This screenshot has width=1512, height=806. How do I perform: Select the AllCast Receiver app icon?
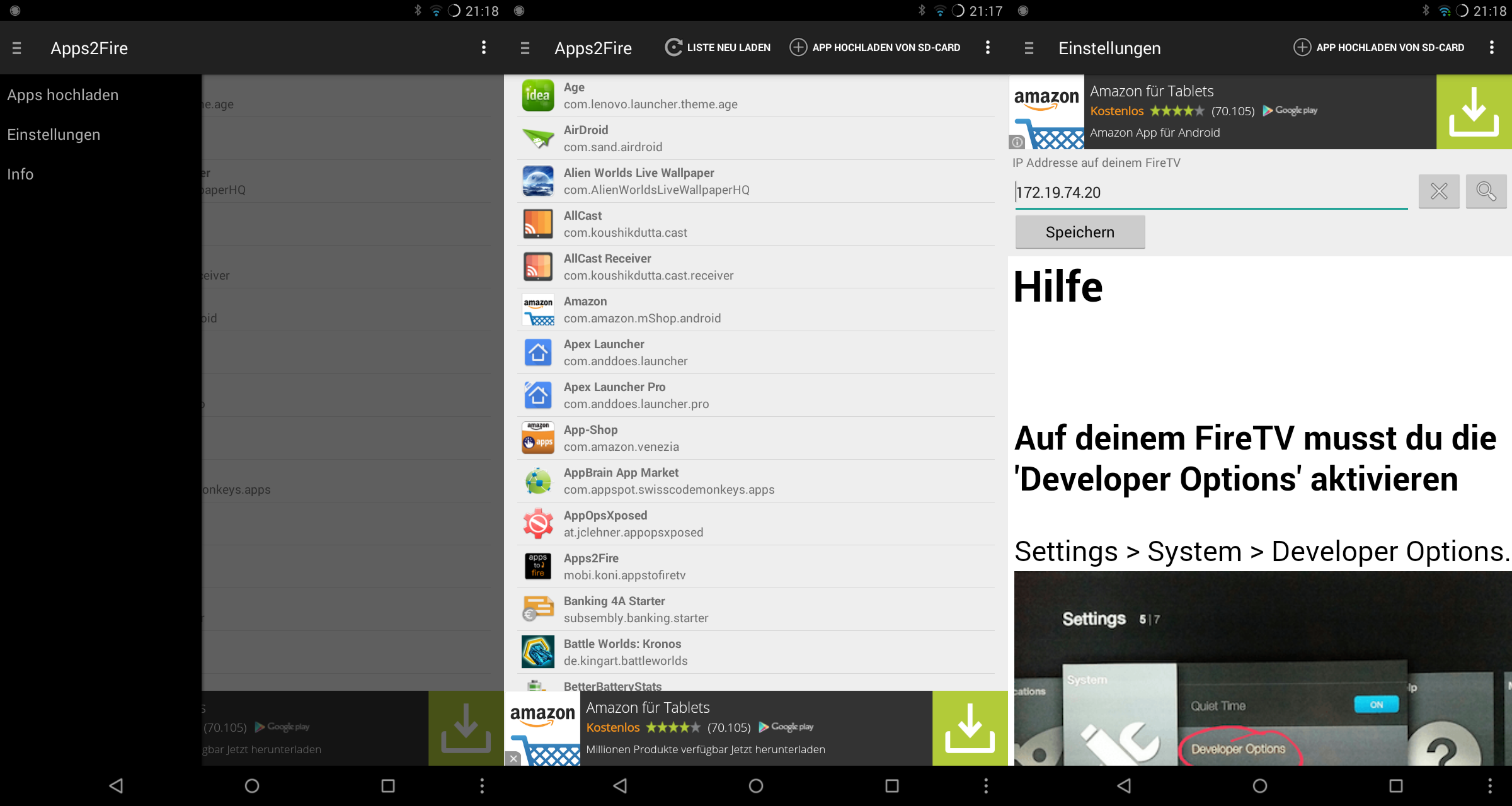point(538,267)
